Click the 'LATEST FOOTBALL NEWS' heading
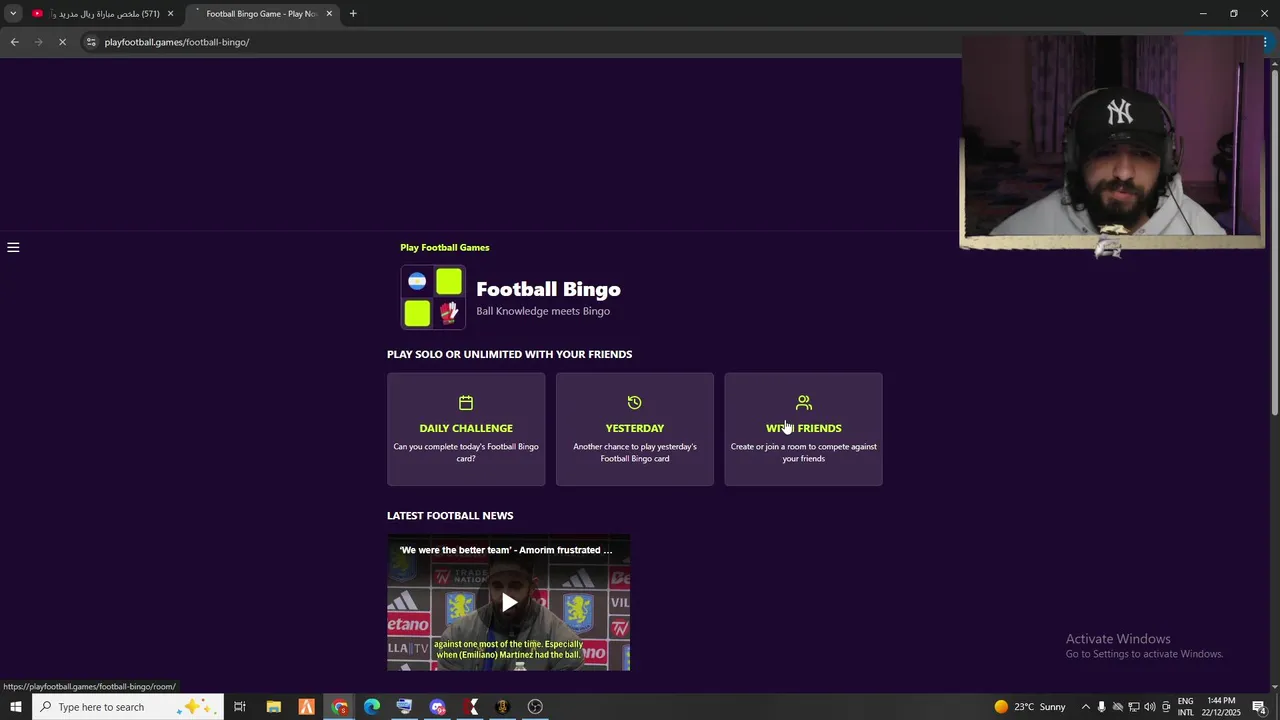This screenshot has width=1280, height=720. (450, 516)
